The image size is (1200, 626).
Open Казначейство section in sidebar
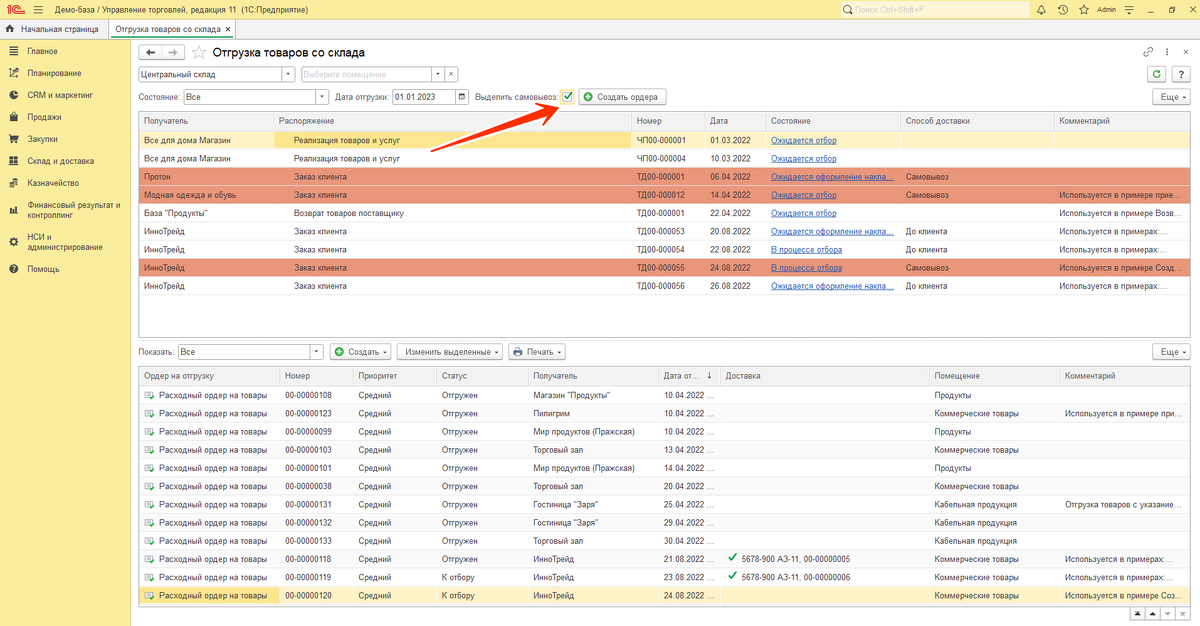53,183
